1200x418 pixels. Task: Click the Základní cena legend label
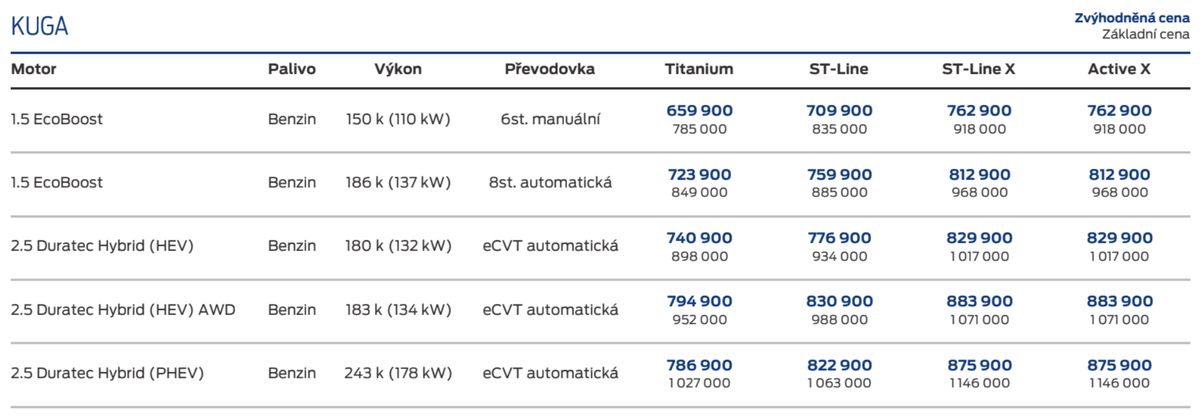1145,34
